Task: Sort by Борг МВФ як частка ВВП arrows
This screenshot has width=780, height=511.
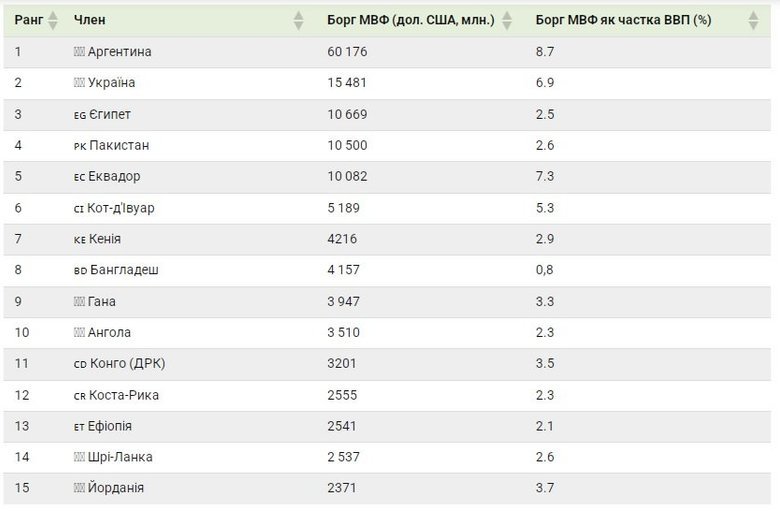Action: pyautogui.click(x=753, y=20)
